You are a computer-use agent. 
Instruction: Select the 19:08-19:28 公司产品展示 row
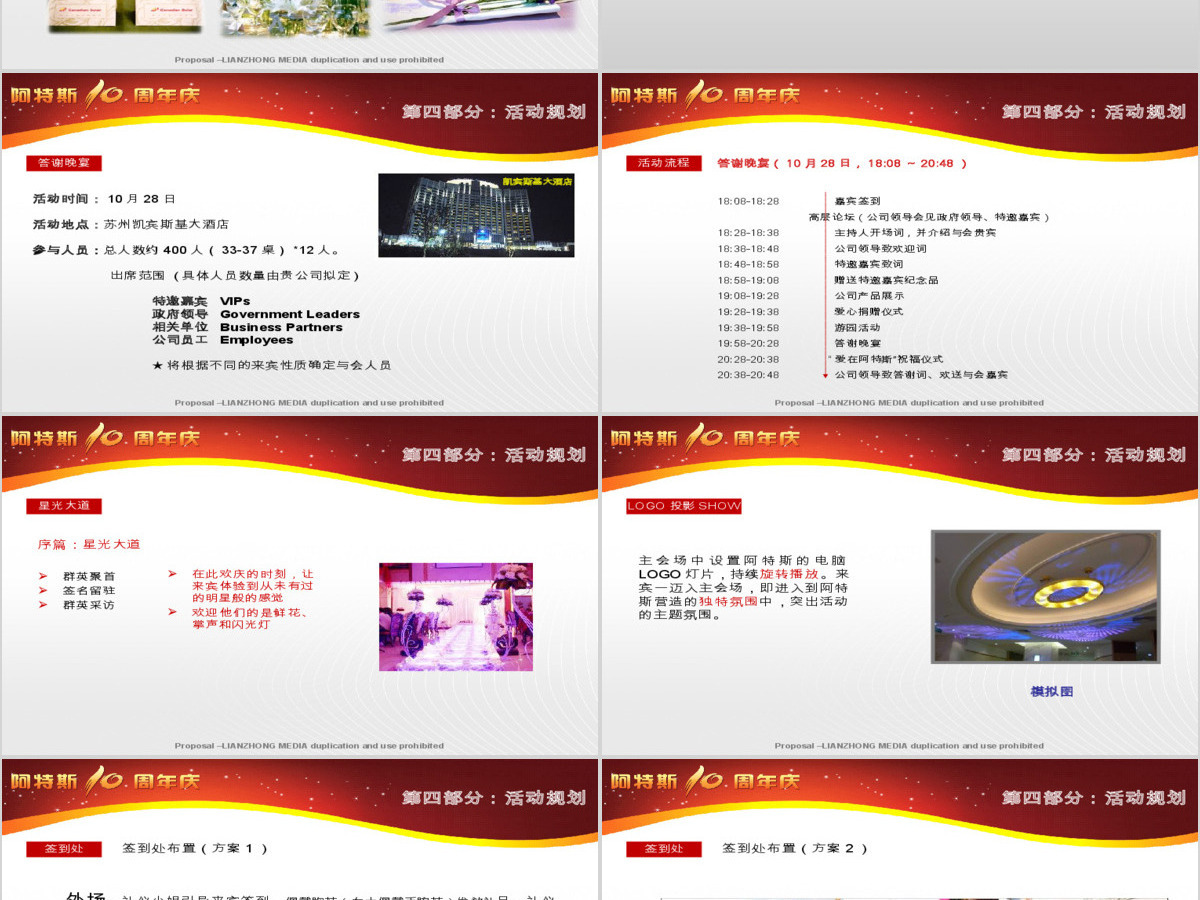(x=810, y=296)
